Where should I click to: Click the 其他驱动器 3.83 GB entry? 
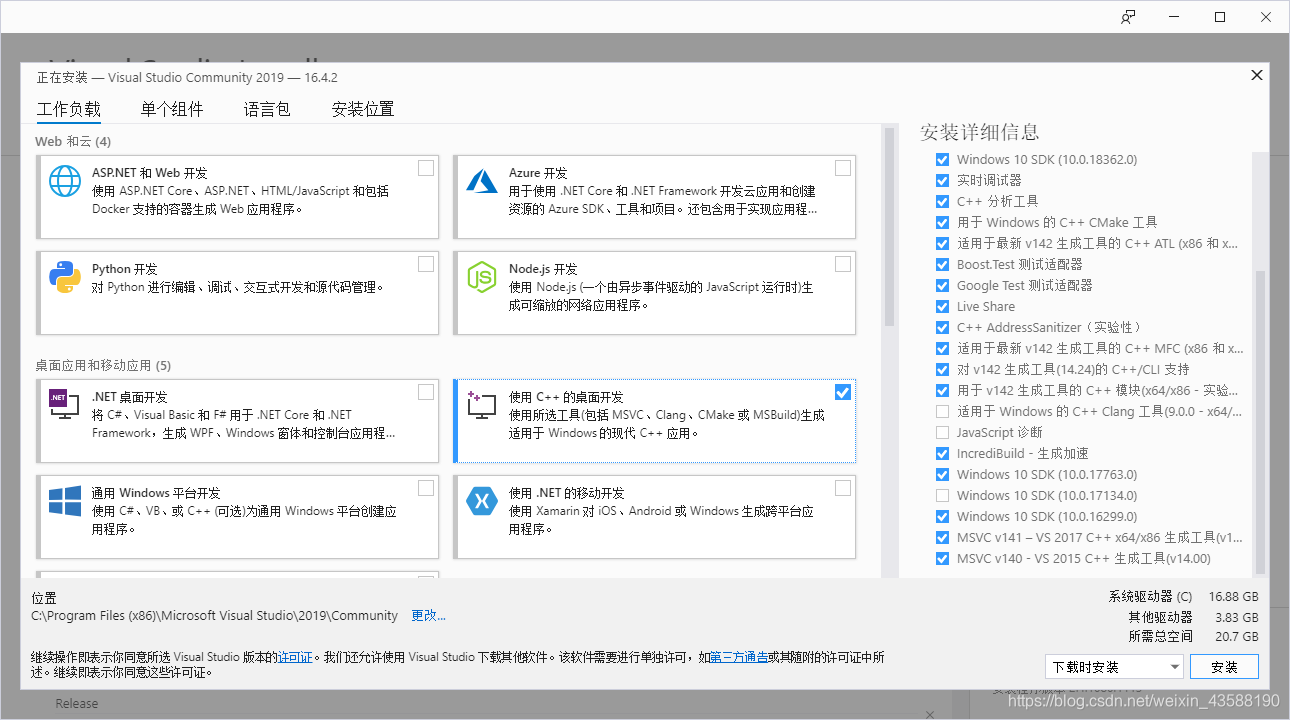pos(1193,616)
